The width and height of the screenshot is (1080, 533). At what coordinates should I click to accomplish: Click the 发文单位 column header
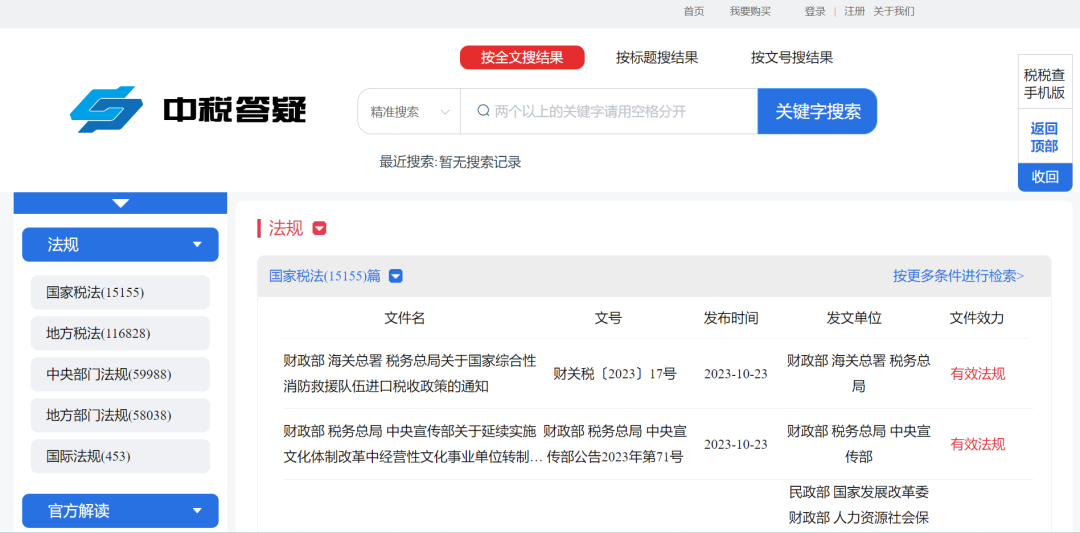pos(854,318)
